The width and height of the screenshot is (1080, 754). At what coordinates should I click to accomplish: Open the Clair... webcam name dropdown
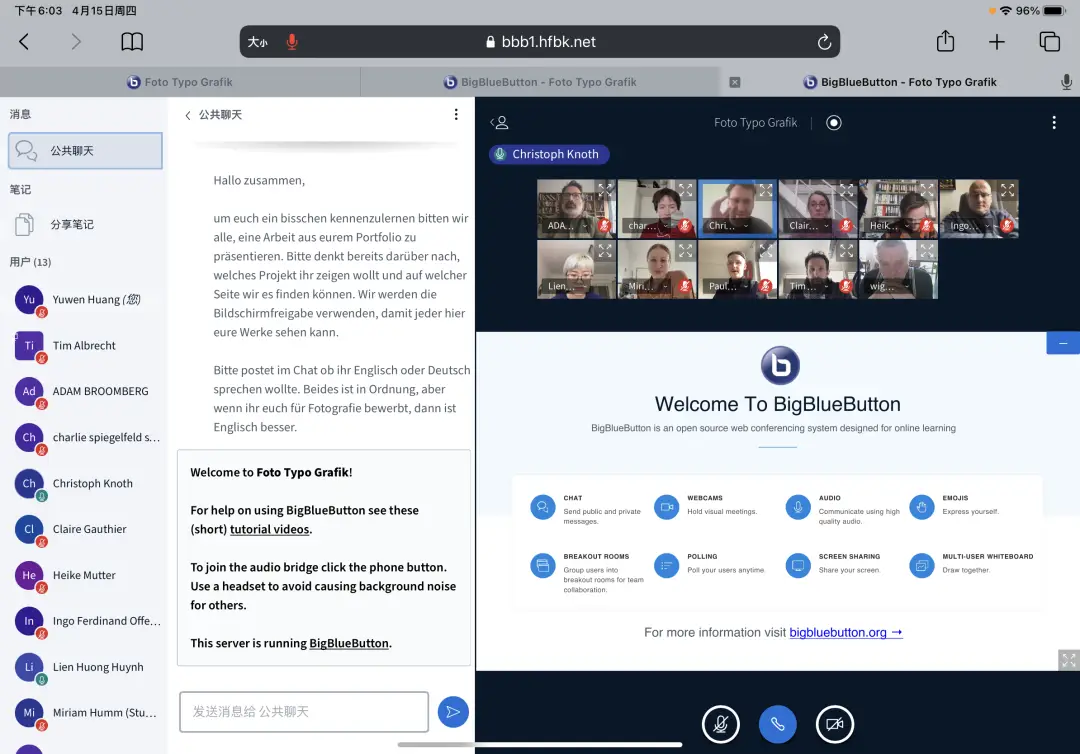pyautogui.click(x=809, y=226)
